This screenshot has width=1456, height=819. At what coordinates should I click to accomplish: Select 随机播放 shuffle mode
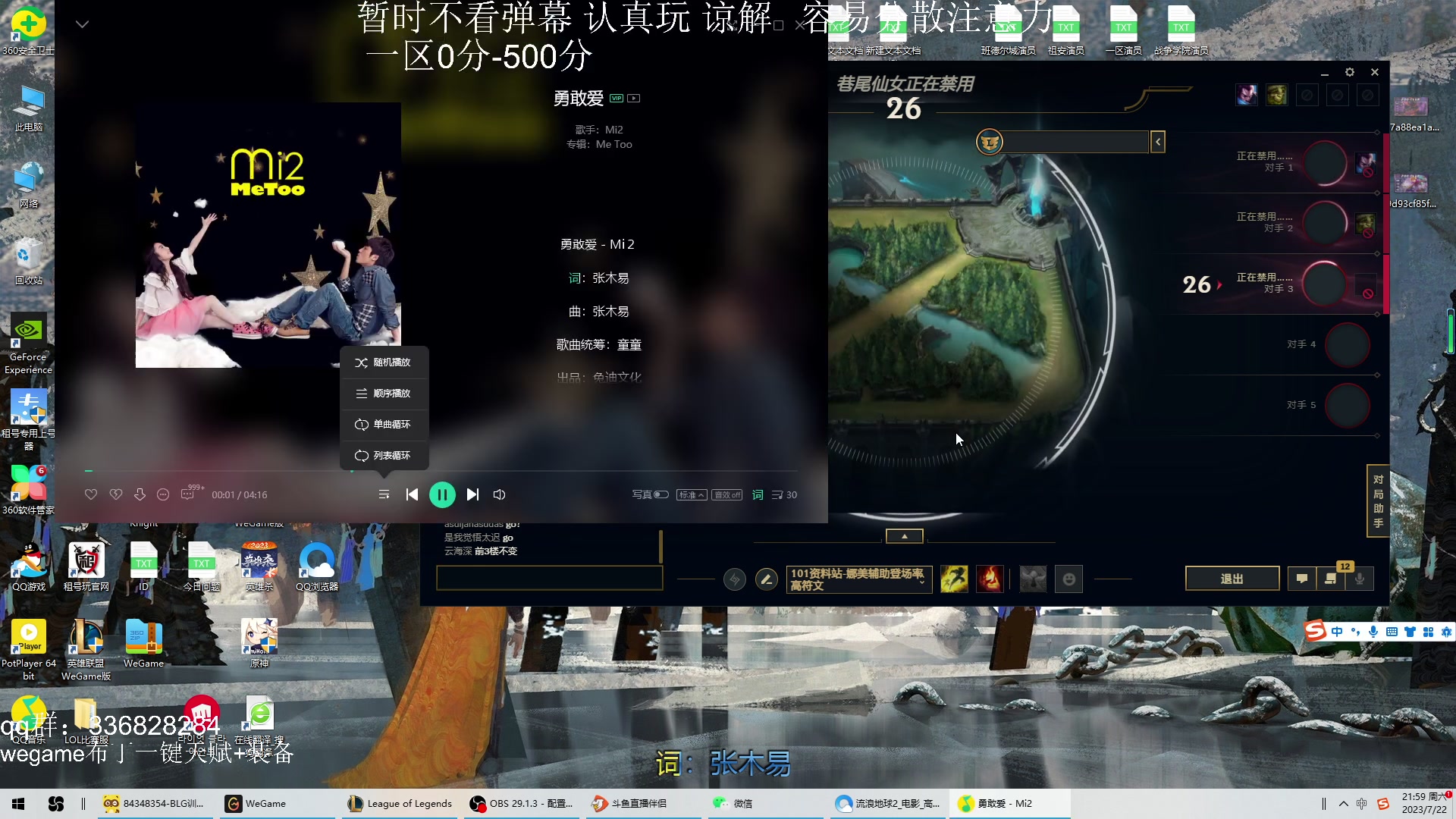(x=384, y=362)
